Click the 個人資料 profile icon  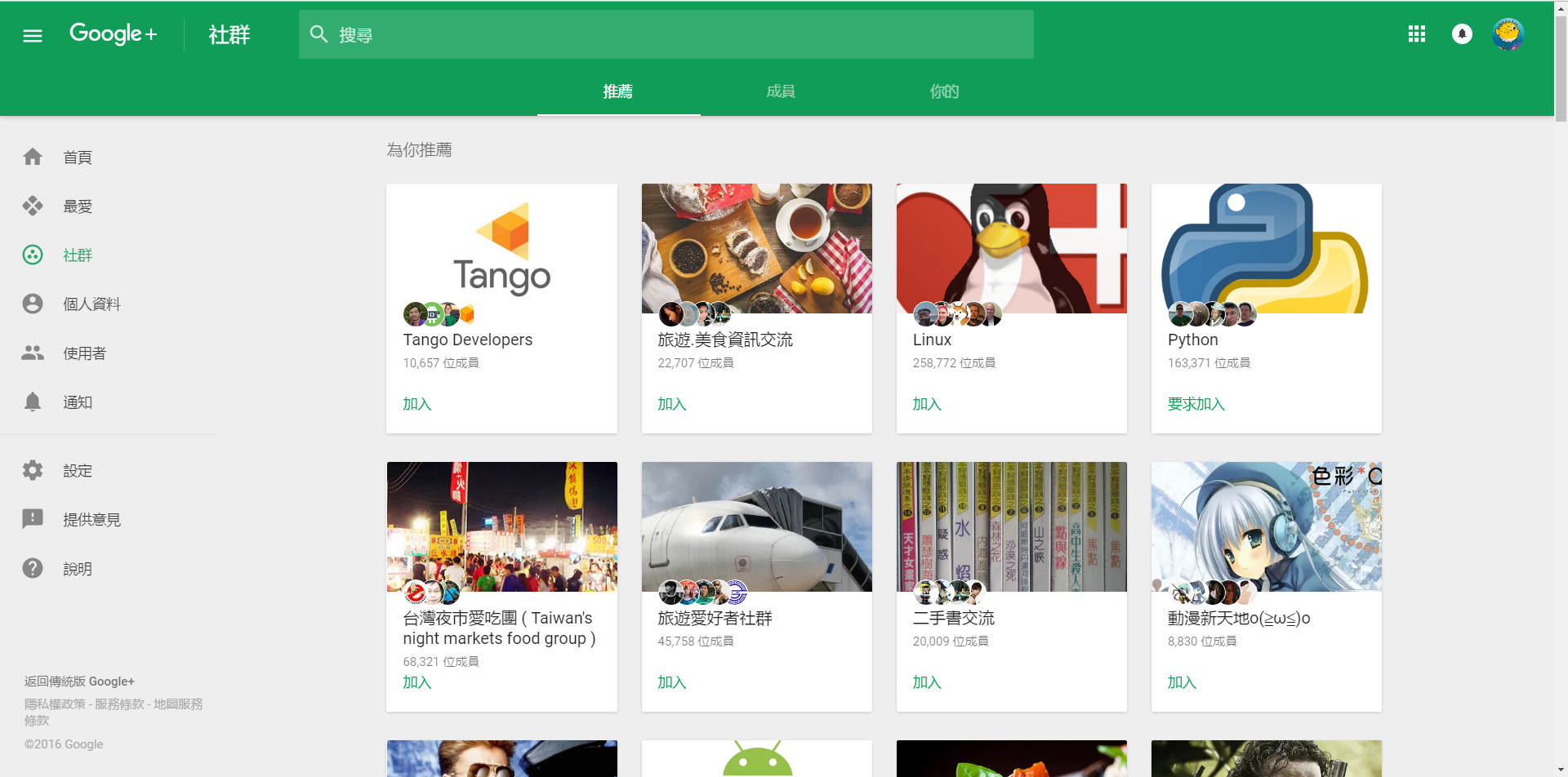(x=33, y=304)
